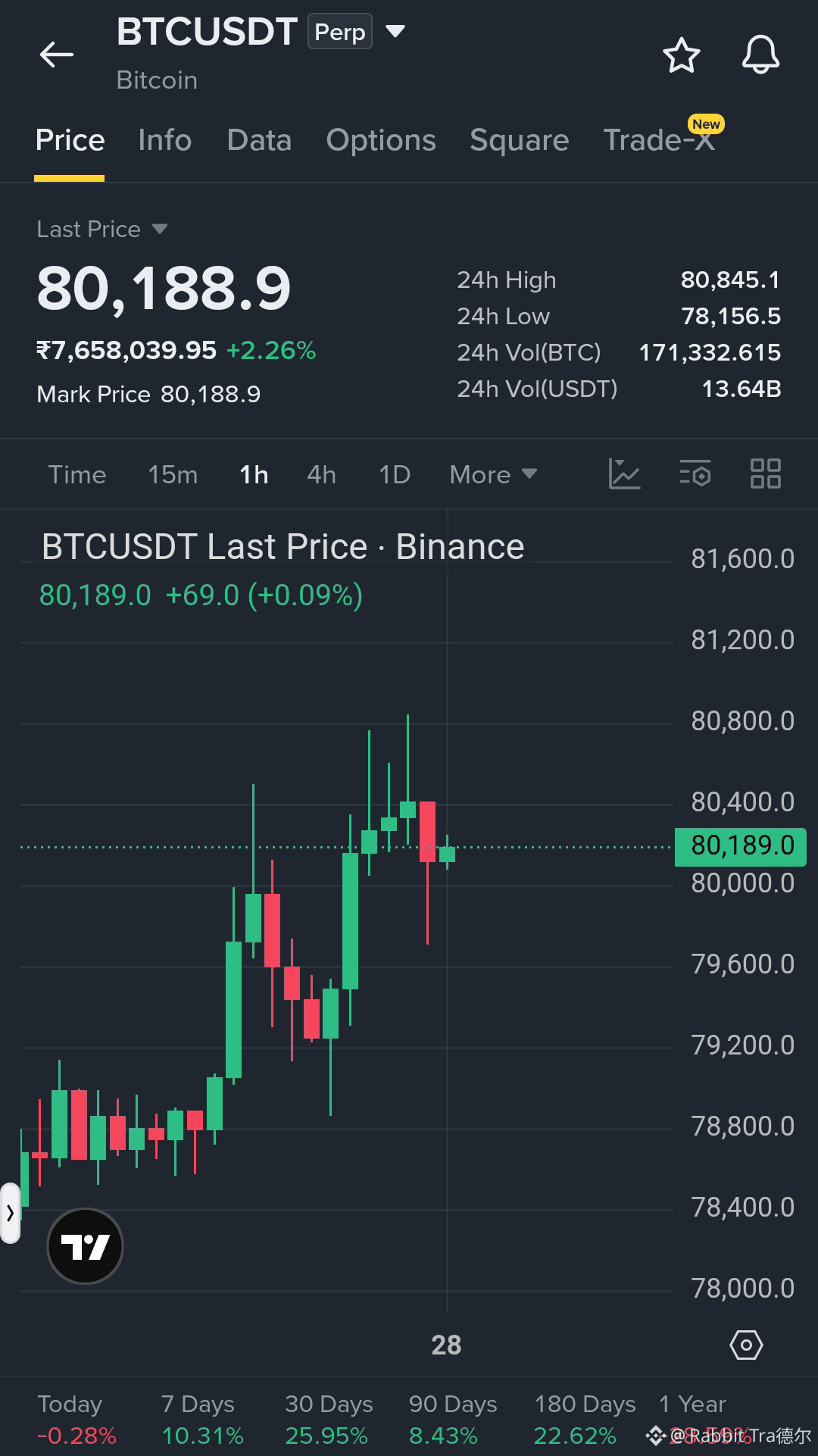This screenshot has width=818, height=1456.
Task: Tap the 30 Days 25.95% performance entry
Action: pos(329,1420)
